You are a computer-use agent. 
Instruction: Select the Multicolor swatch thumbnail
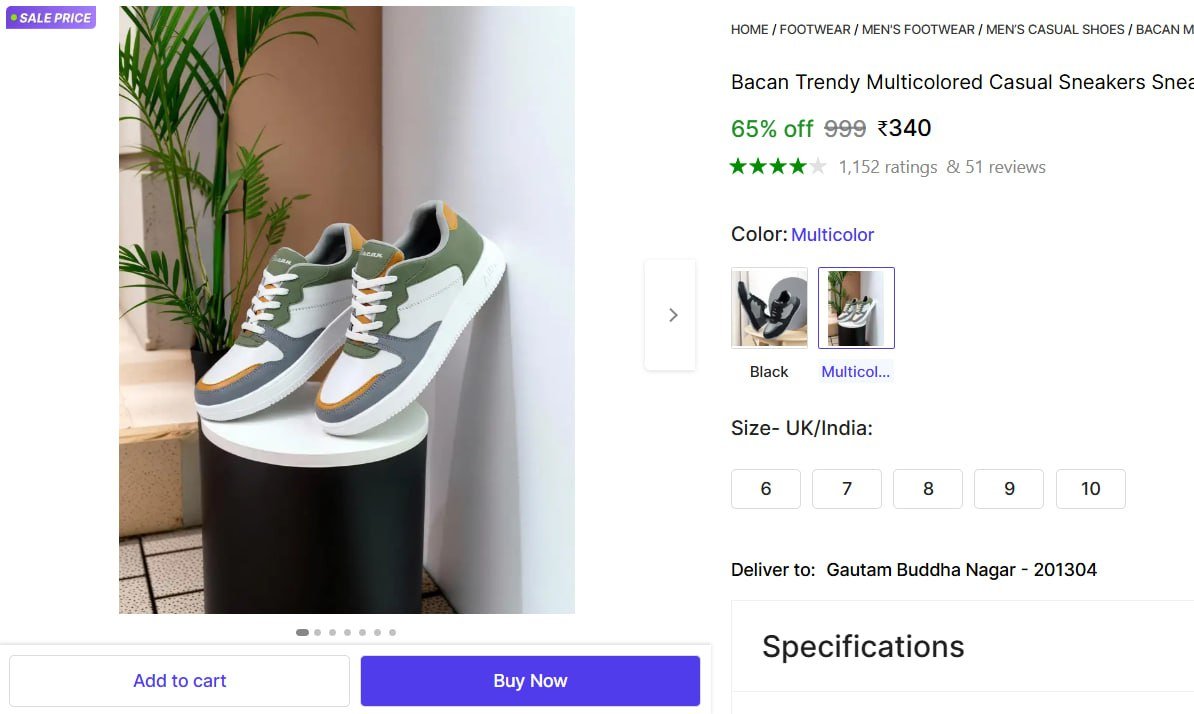point(856,308)
